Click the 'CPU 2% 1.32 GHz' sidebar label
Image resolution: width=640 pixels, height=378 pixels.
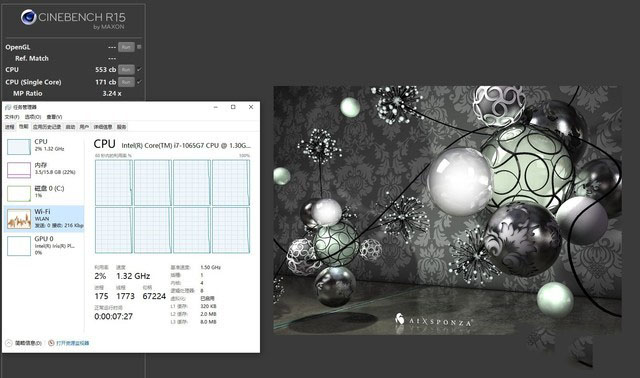tap(49, 145)
